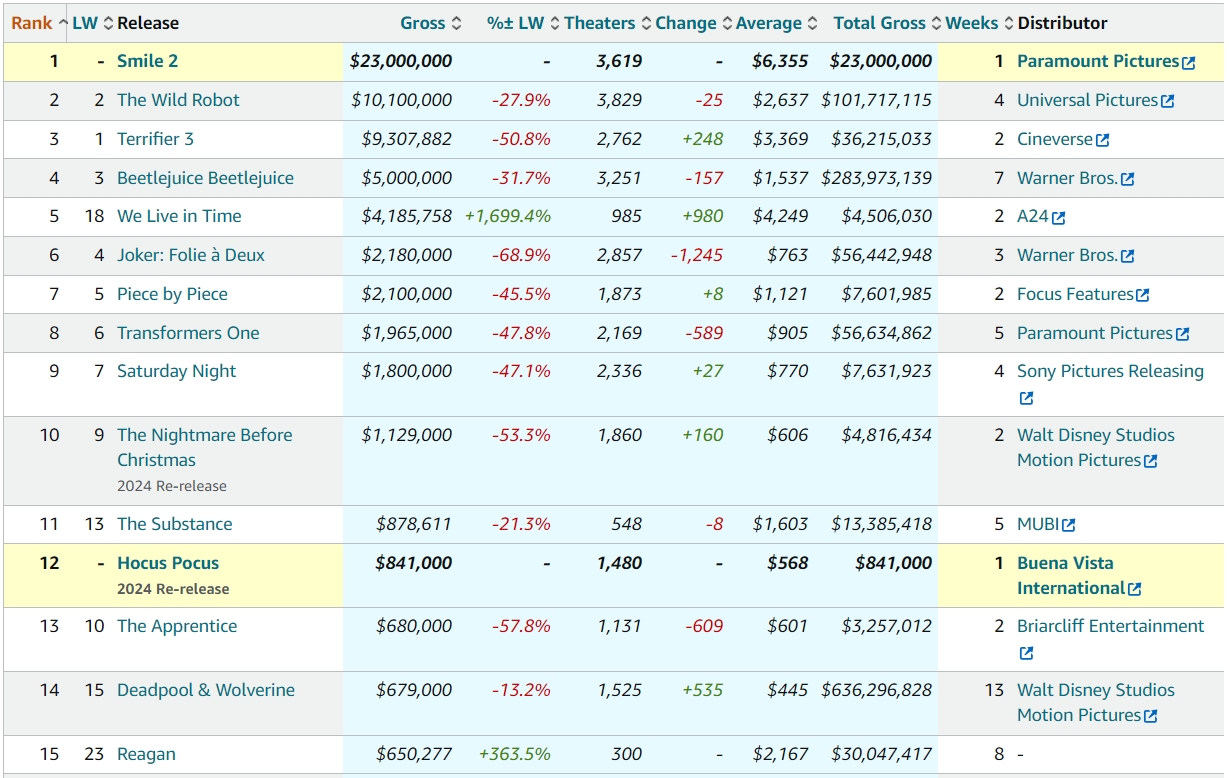The height and width of the screenshot is (778, 1229).
Task: Click the sort icon beside Total Gross
Action: point(936,23)
